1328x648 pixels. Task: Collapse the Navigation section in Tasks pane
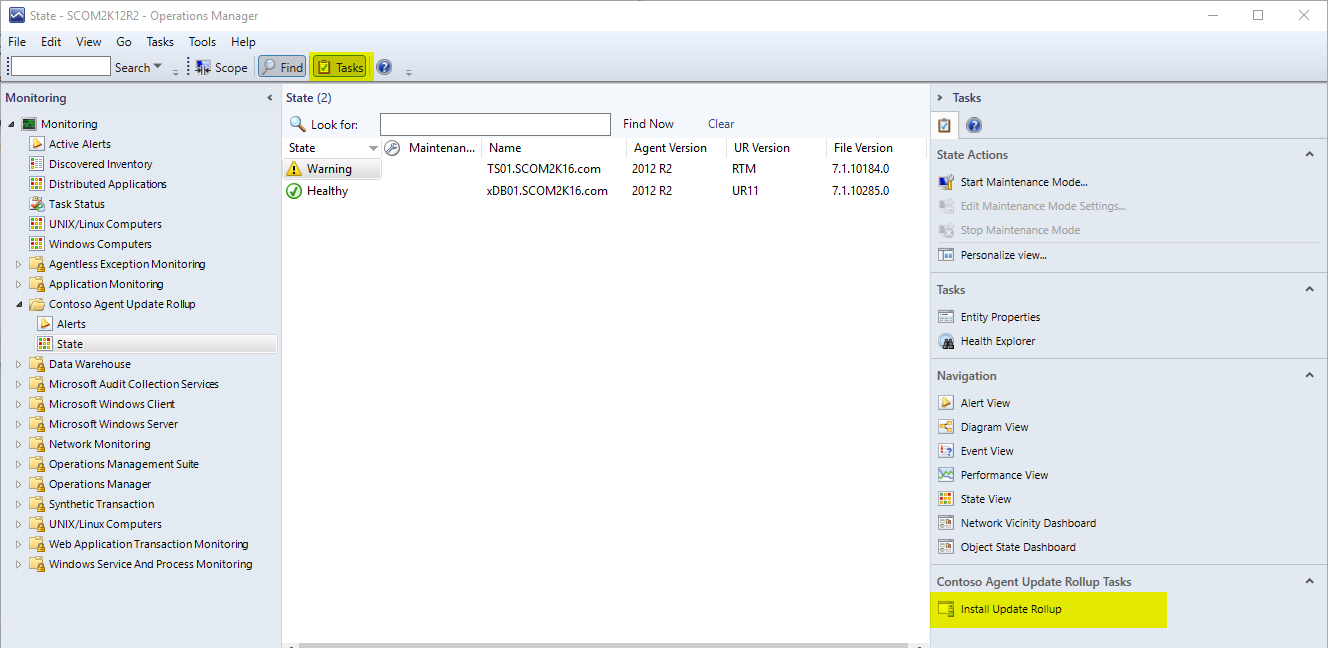pyautogui.click(x=1309, y=376)
